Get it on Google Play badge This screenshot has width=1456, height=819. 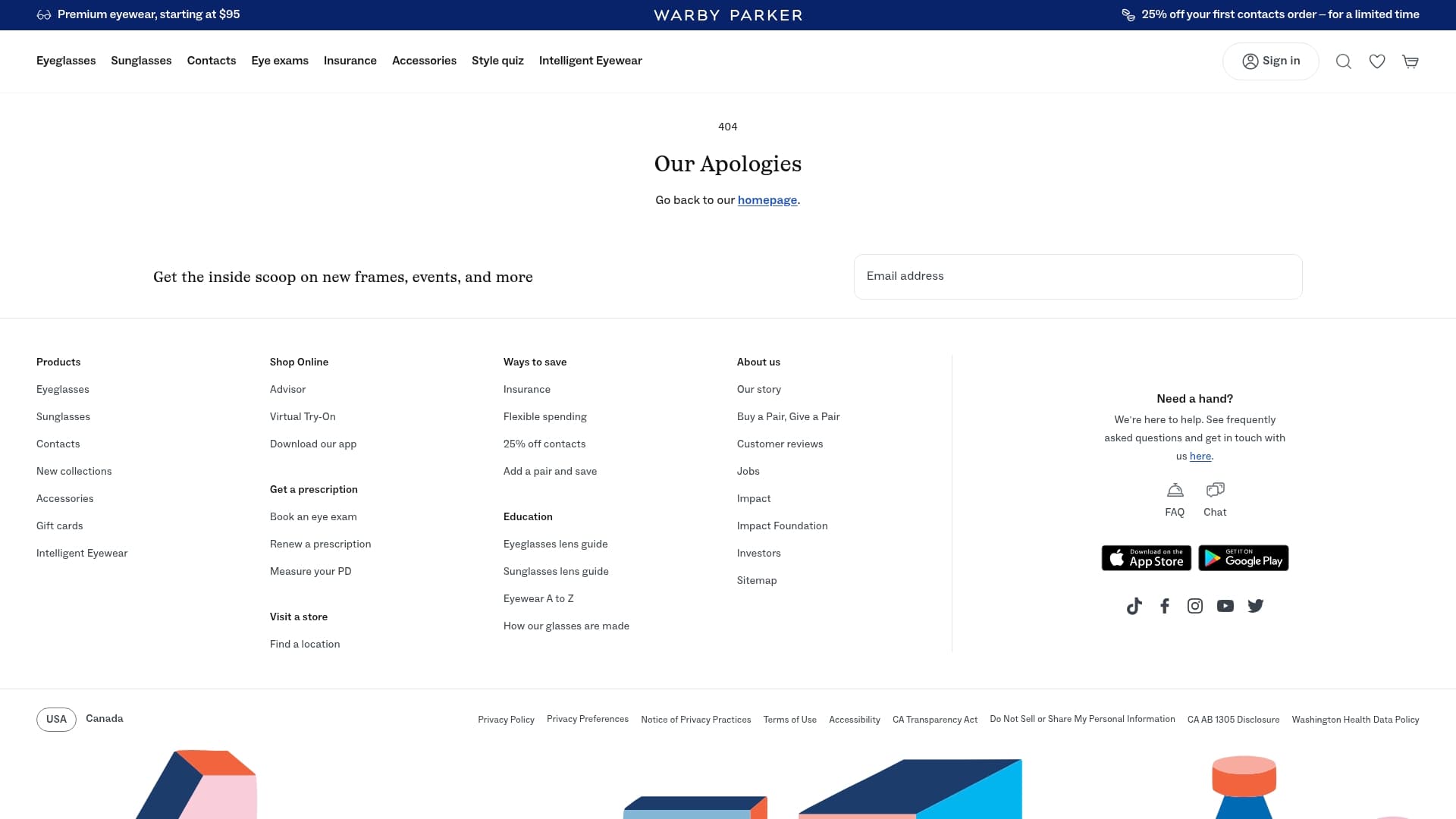point(1244,558)
